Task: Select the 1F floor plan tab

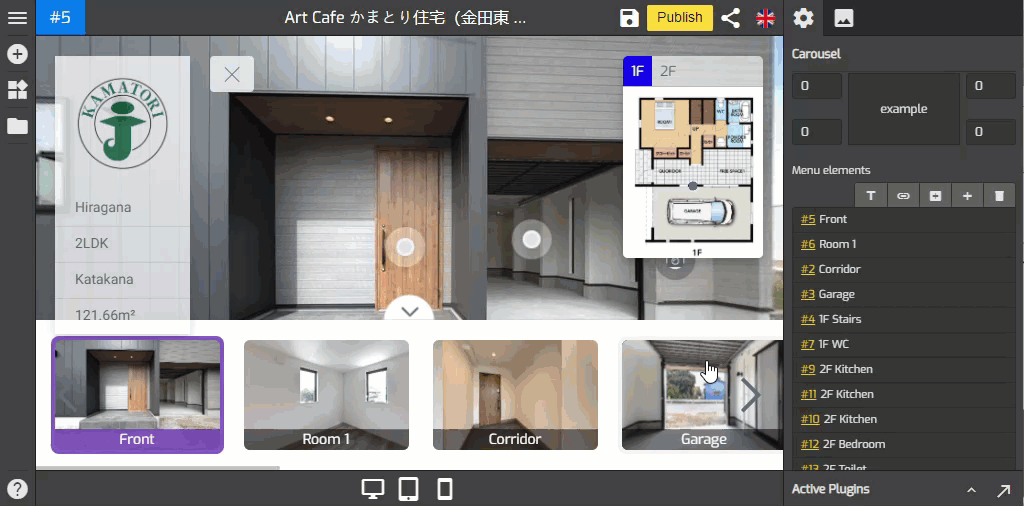Action: coord(637,71)
